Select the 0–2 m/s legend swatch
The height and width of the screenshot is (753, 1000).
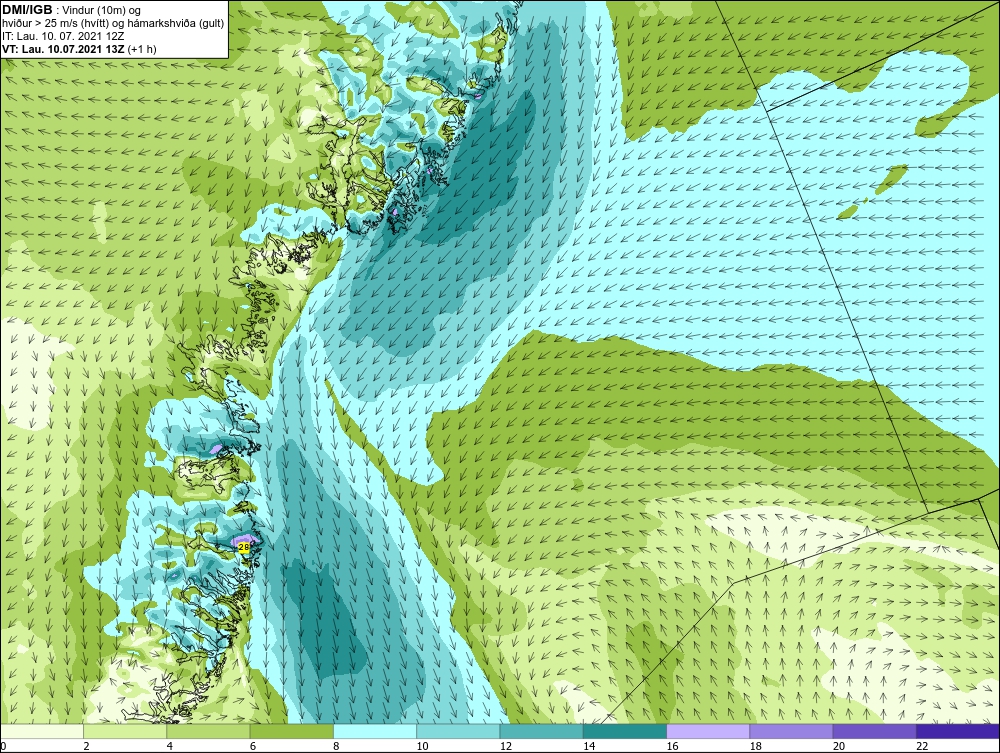(42, 731)
